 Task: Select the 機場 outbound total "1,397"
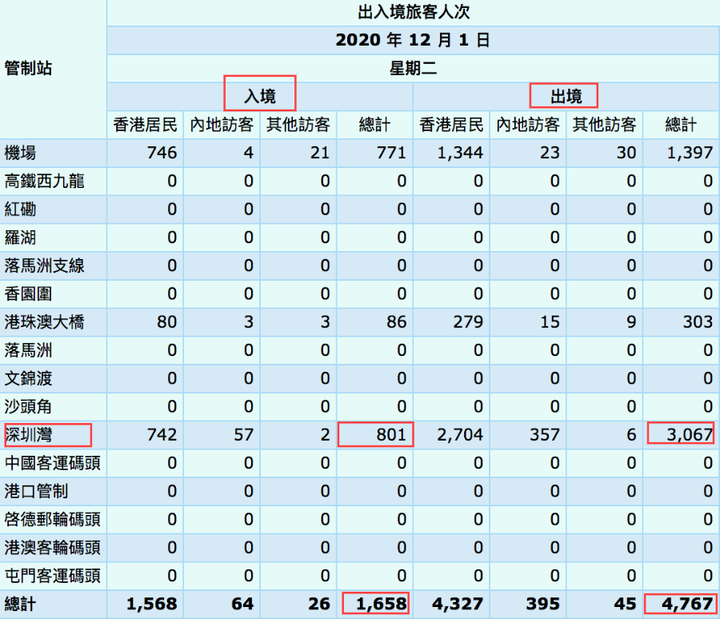click(x=690, y=153)
